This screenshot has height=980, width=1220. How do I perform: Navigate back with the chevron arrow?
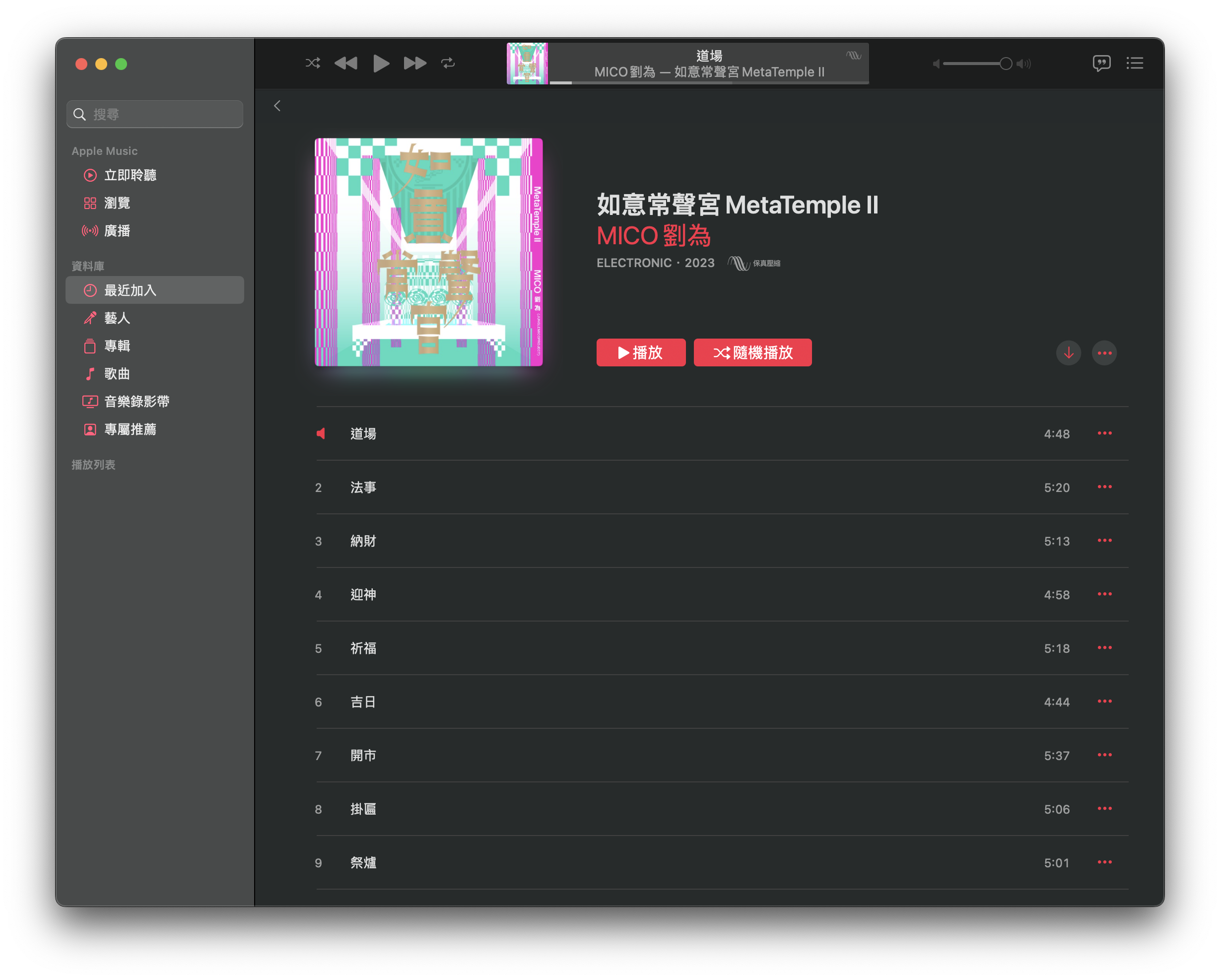tap(277, 106)
